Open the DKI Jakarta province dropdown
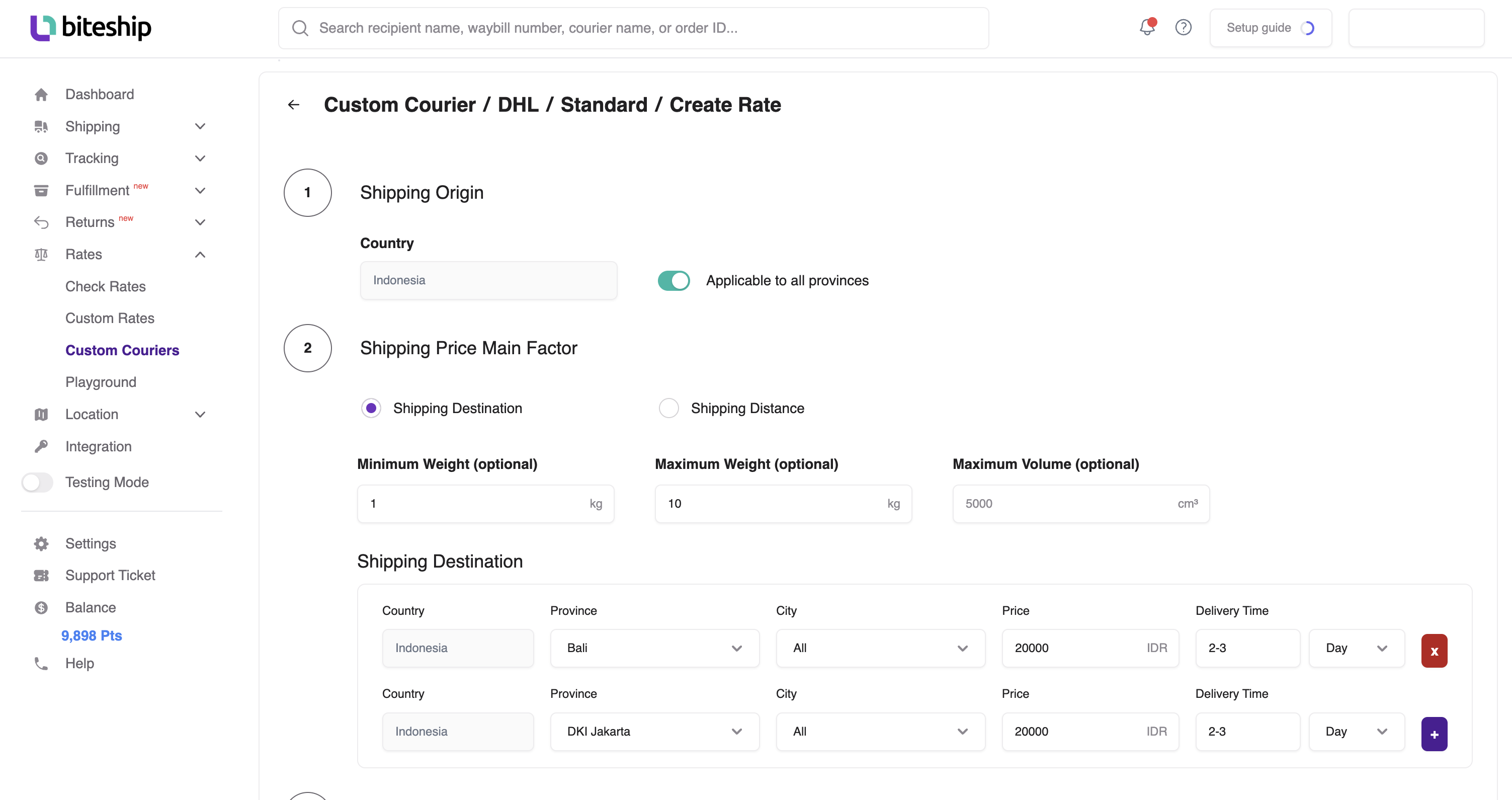This screenshot has height=800, width=1512. pyautogui.click(x=654, y=732)
